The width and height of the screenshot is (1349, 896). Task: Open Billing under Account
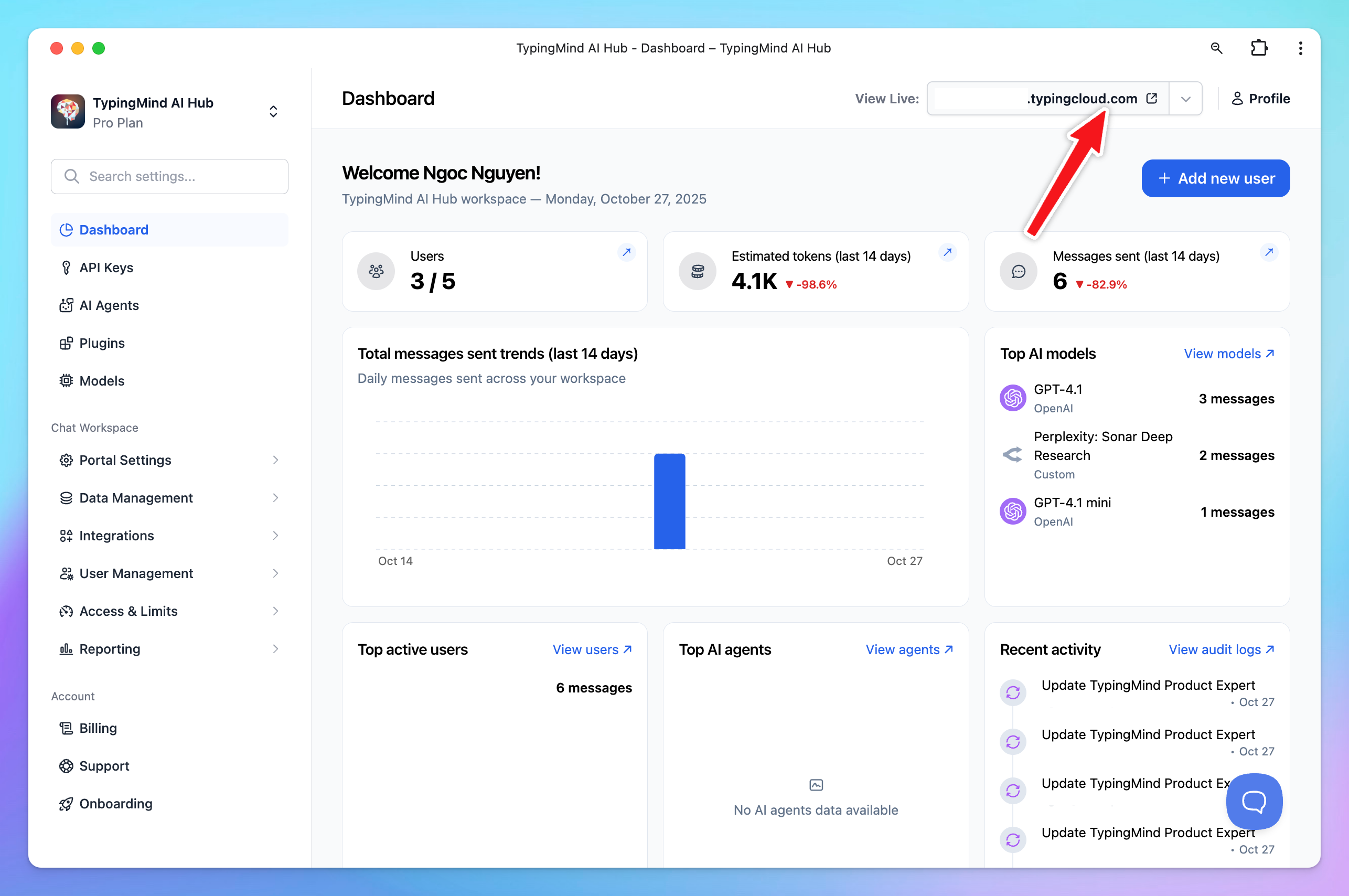click(98, 728)
